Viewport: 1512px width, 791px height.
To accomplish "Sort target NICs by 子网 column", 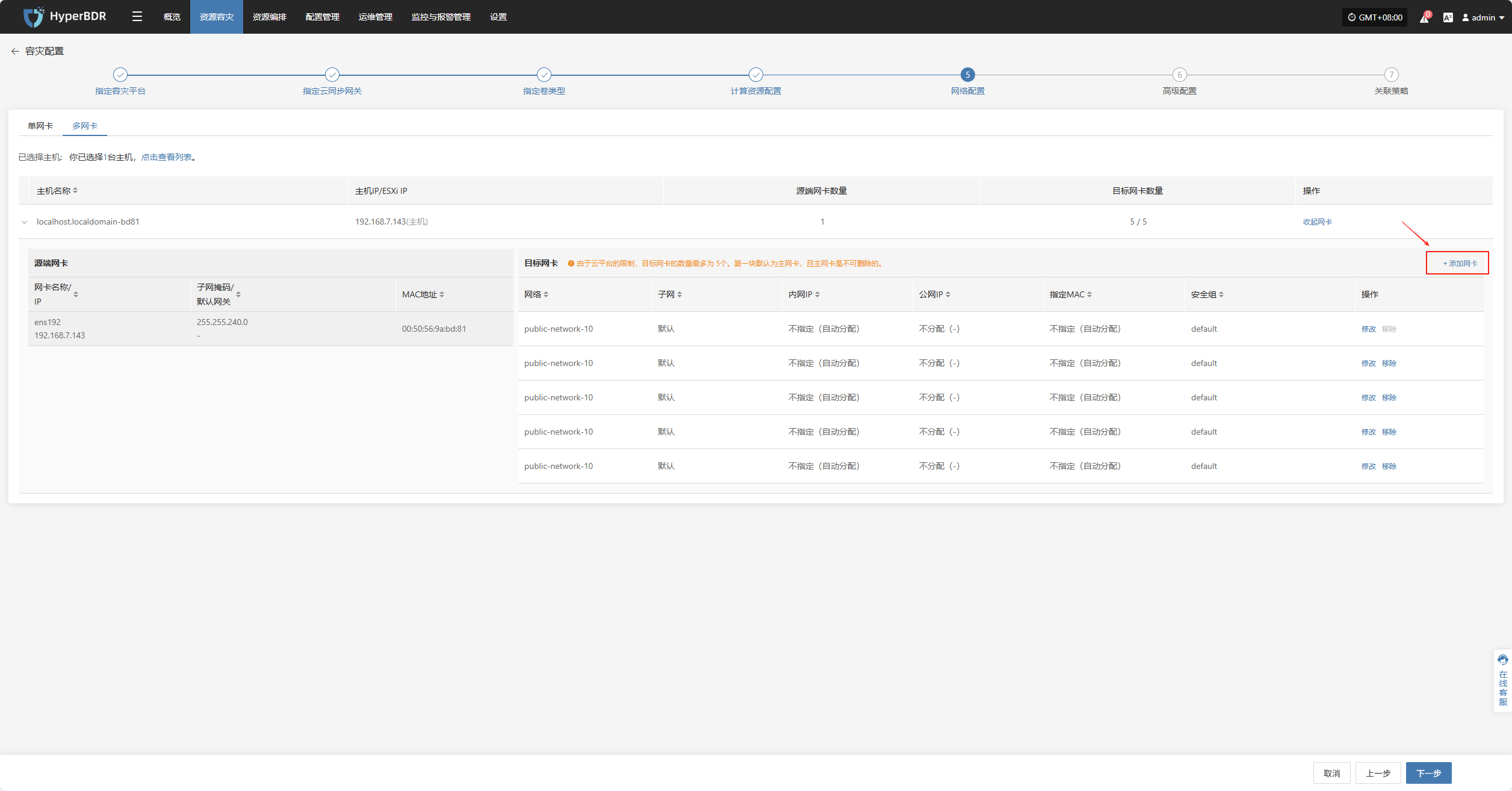I will (x=680, y=294).
